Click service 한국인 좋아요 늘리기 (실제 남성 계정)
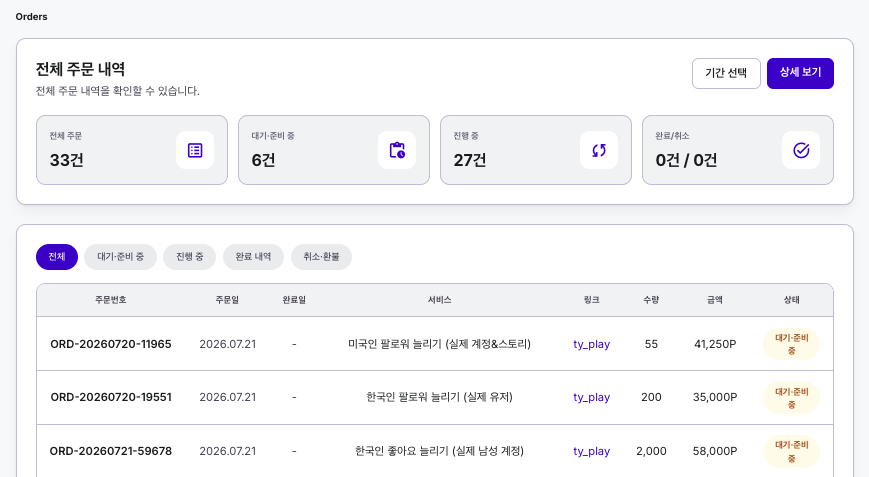 tap(439, 451)
